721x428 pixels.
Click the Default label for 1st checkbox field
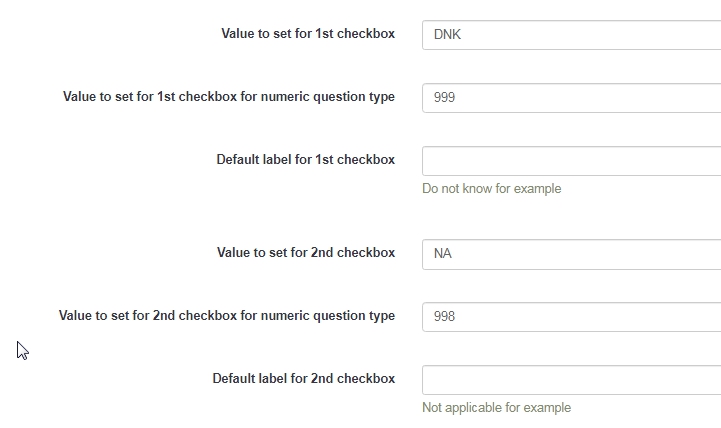pyautogui.click(x=571, y=161)
